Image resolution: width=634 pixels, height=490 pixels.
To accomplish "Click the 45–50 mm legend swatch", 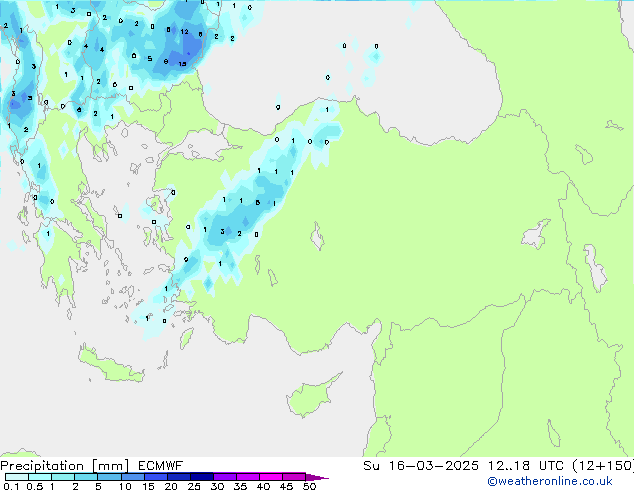I will (294, 477).
